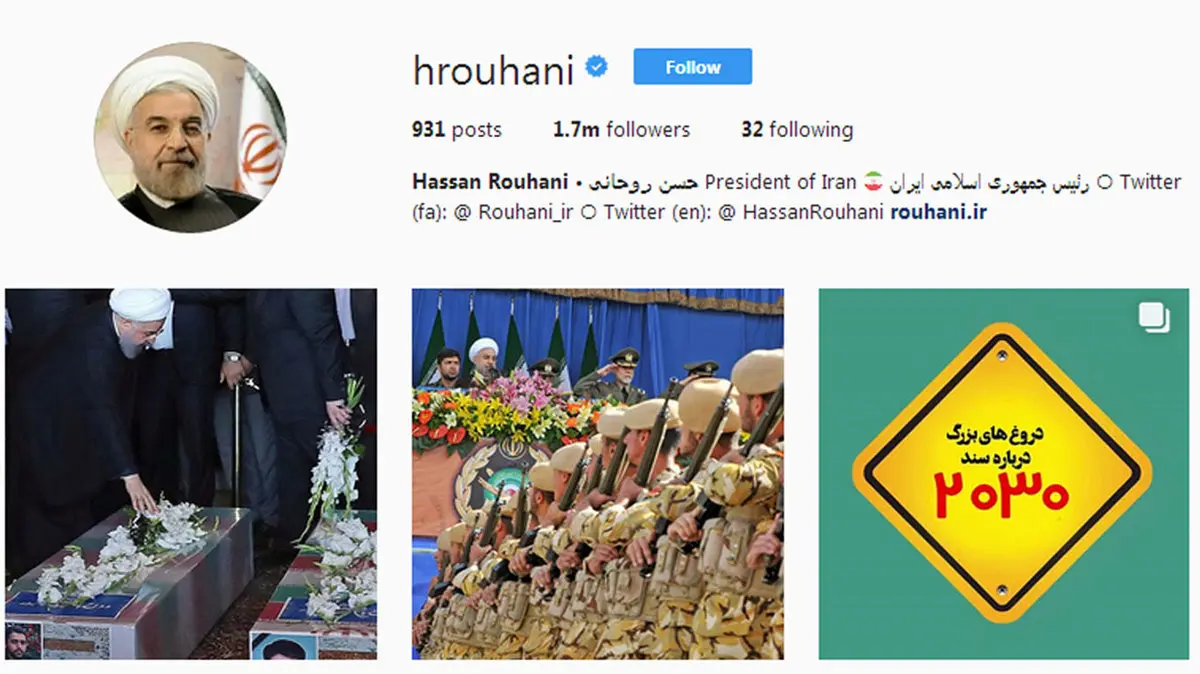Screen dimensions: 1200x674
Task: Open the 1.7m followers list
Action: [621, 129]
